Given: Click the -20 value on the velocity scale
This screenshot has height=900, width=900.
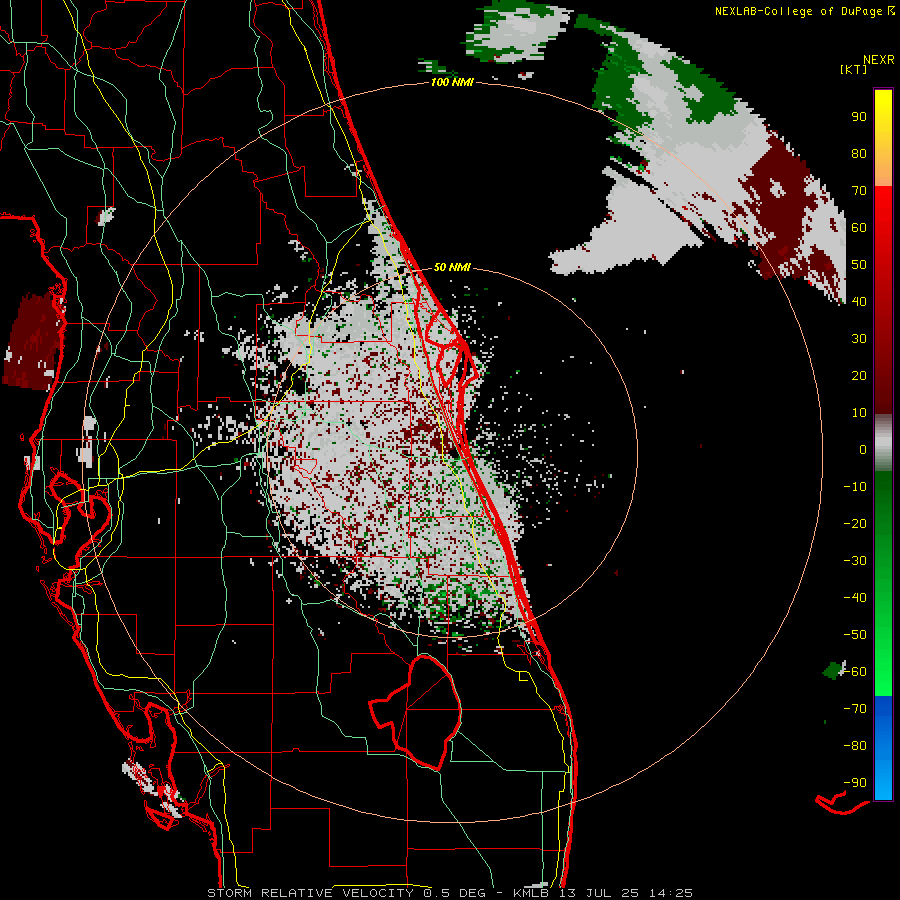Looking at the screenshot, I should point(855,524).
